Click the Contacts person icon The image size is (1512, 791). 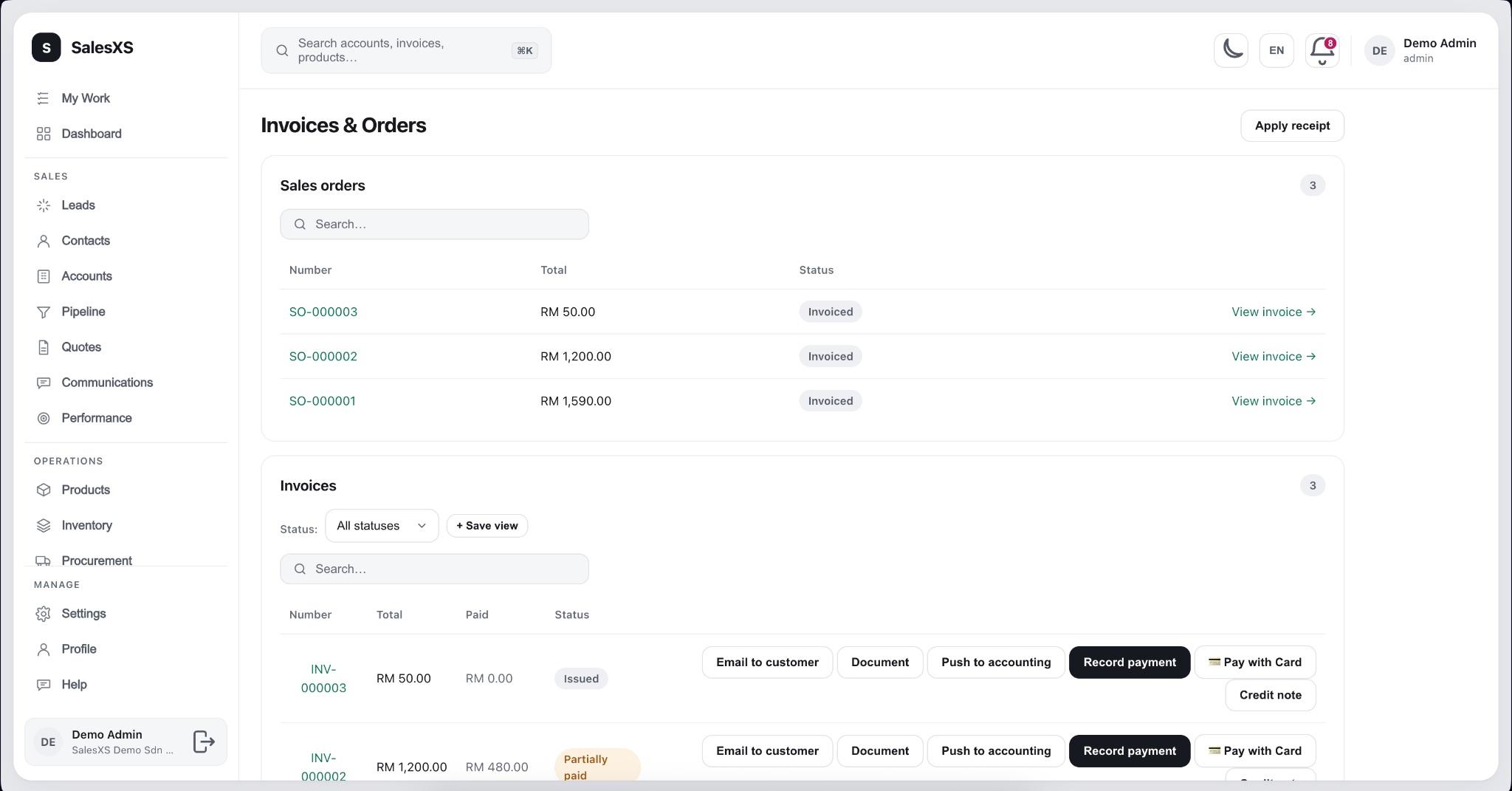coord(44,241)
